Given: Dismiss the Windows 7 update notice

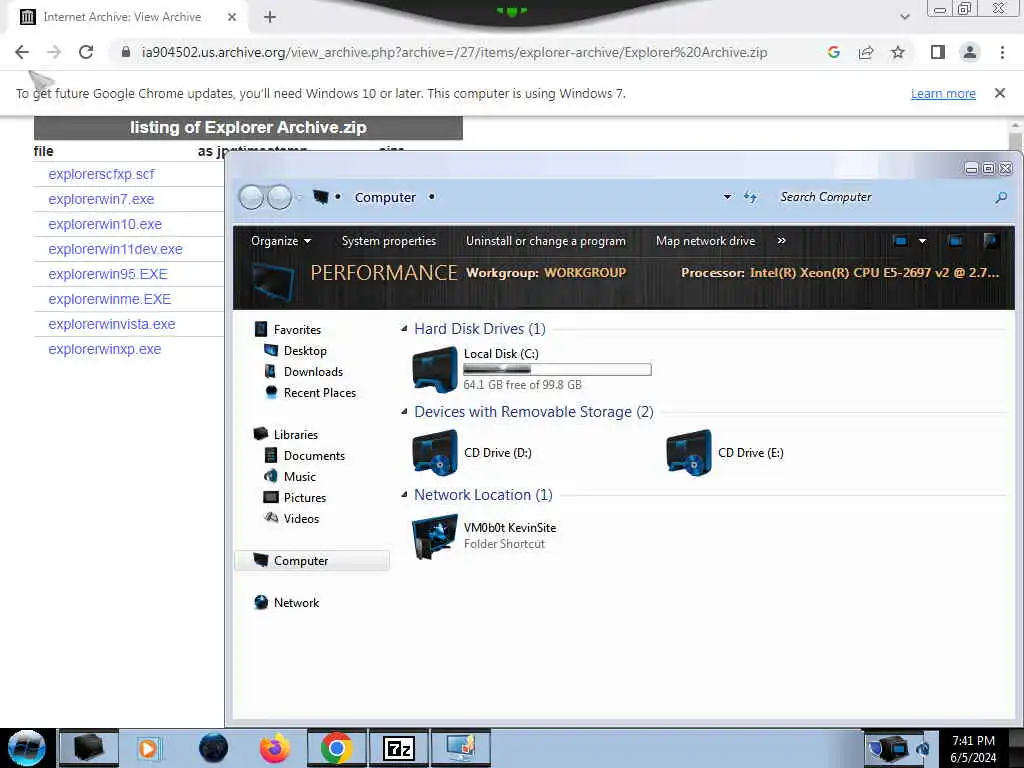Looking at the screenshot, I should (x=1000, y=93).
